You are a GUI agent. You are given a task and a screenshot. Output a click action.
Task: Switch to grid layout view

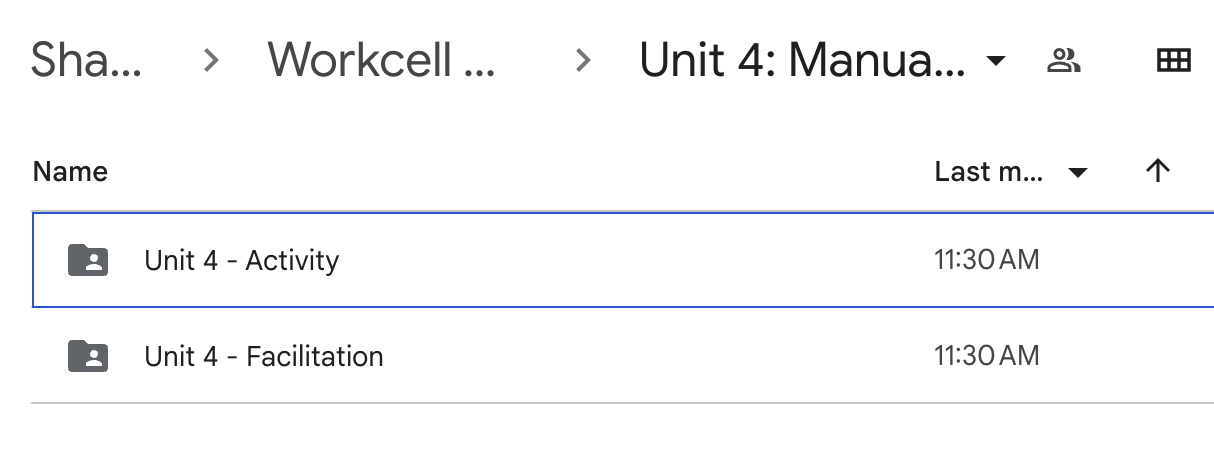(x=1173, y=61)
